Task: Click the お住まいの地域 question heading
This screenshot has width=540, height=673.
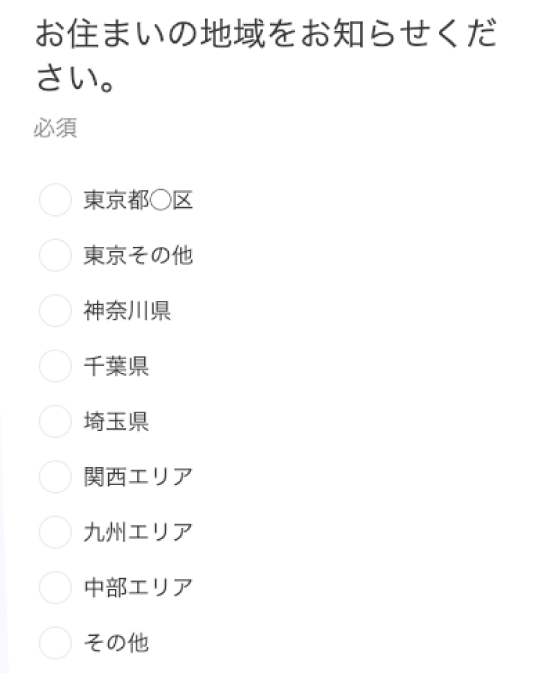Action: tap(266, 56)
